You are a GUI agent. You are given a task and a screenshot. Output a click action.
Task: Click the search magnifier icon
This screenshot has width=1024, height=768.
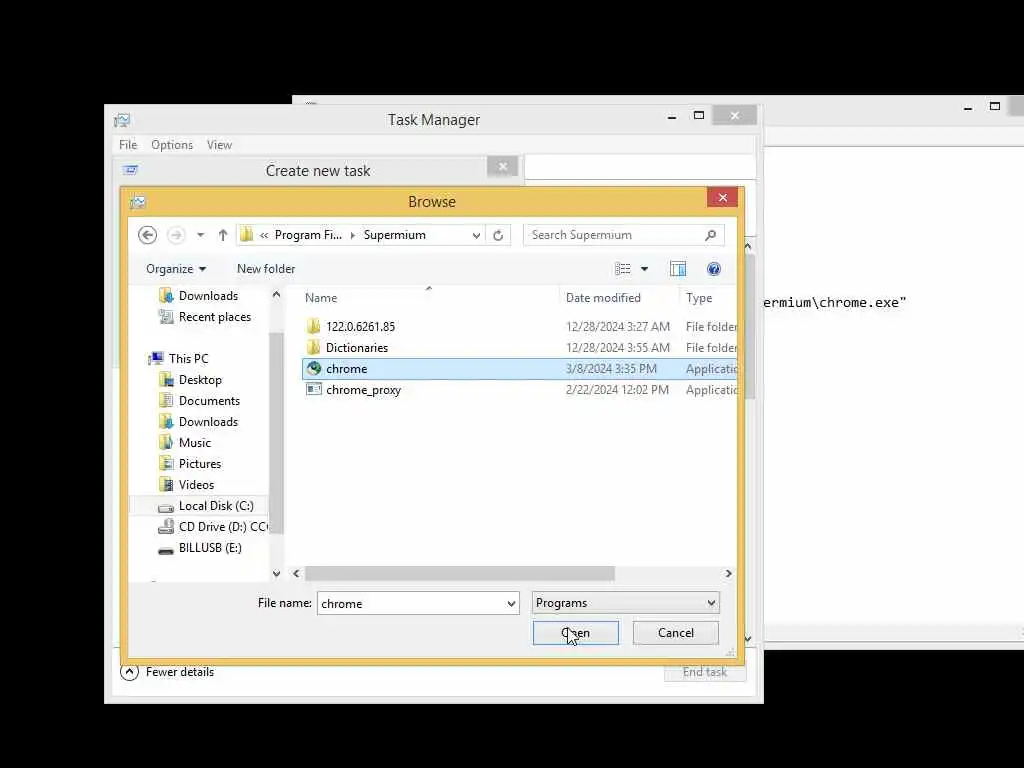pos(711,235)
